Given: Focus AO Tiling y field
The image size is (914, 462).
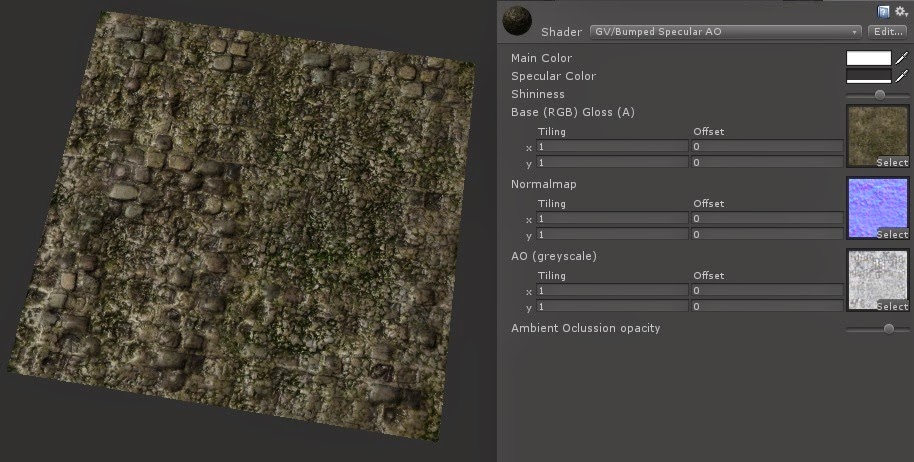Looking at the screenshot, I should 612,306.
